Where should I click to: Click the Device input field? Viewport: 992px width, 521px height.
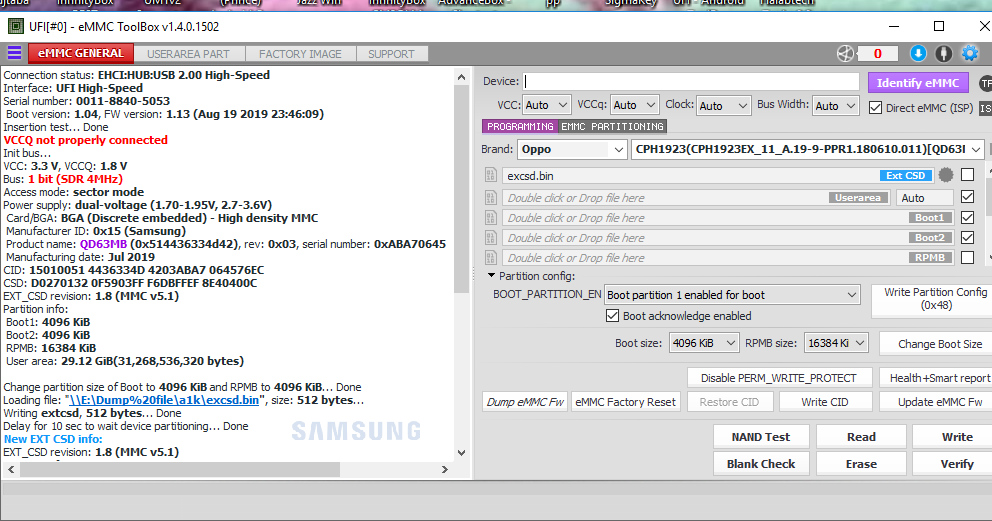pos(691,82)
